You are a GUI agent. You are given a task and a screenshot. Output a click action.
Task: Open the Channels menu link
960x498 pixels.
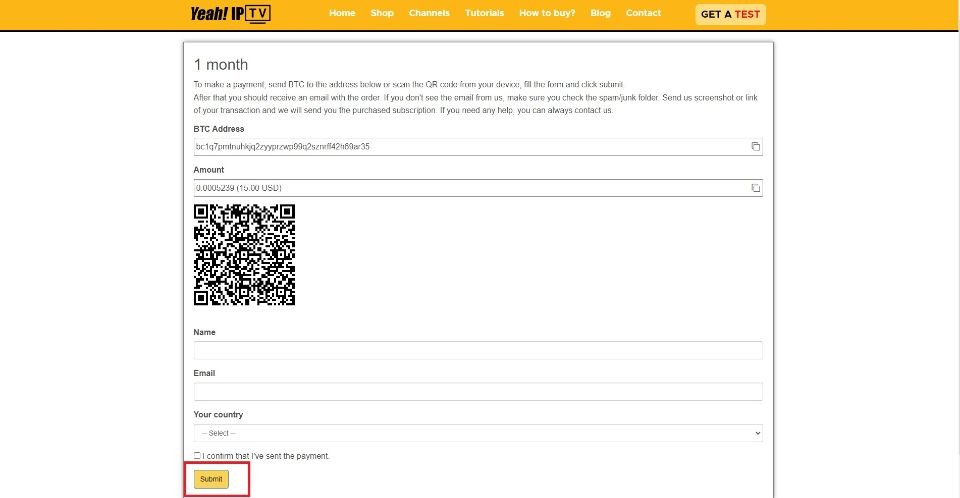click(429, 13)
